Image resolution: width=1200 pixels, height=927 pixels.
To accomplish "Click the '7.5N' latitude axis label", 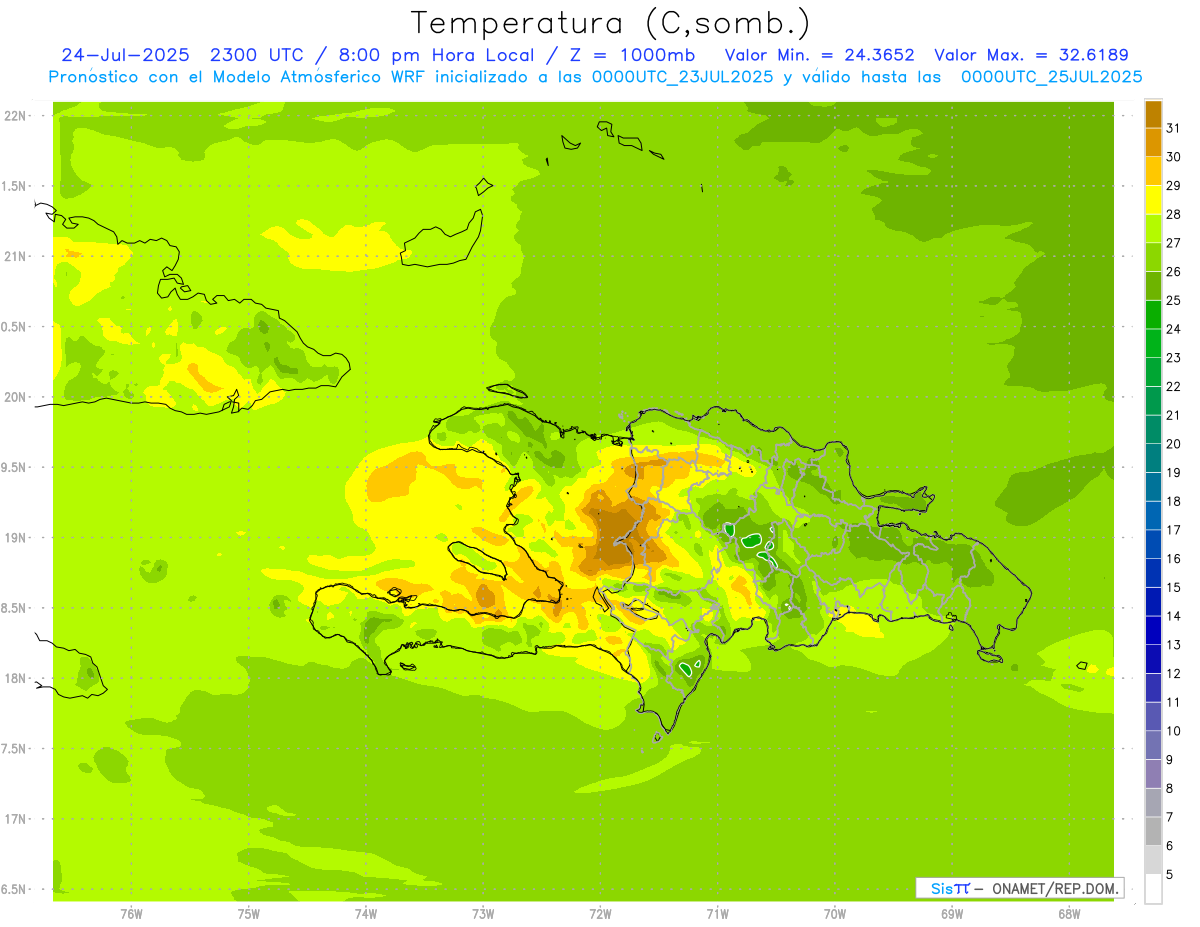I will click(15, 749).
